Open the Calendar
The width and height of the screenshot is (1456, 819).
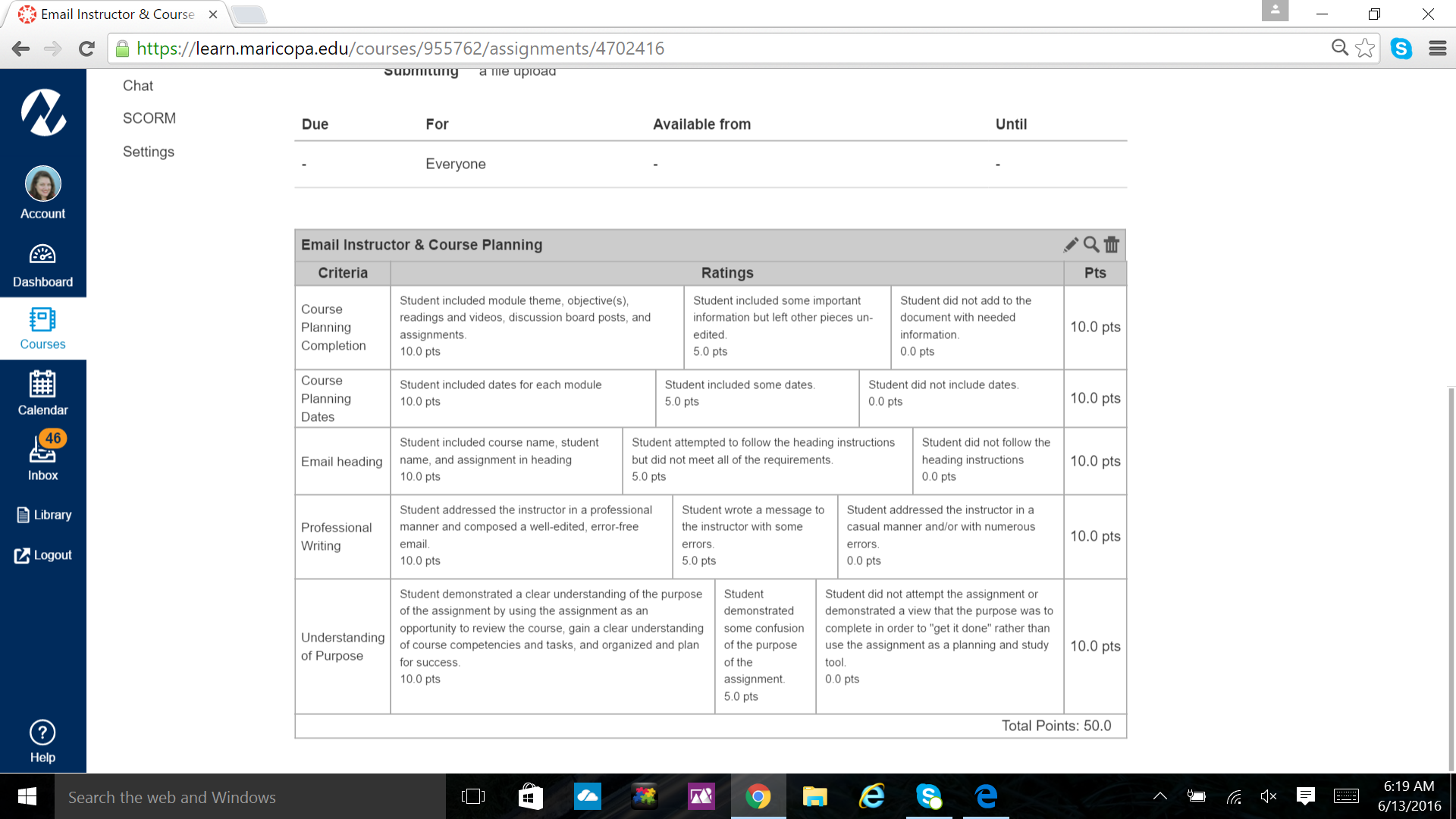pos(43,393)
